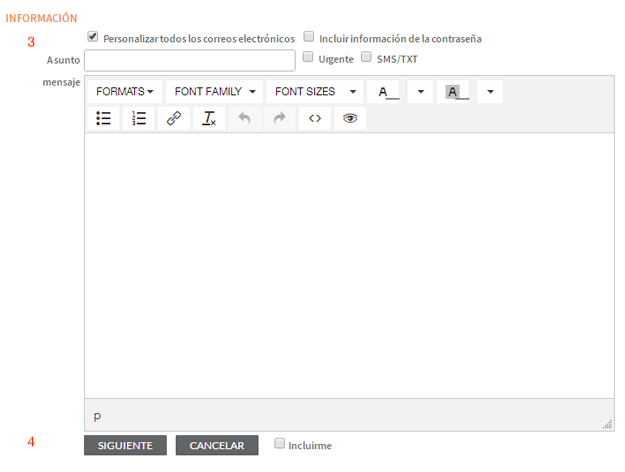The height and width of the screenshot is (472, 625).
Task: Click the redo arrow icon
Action: click(279, 118)
